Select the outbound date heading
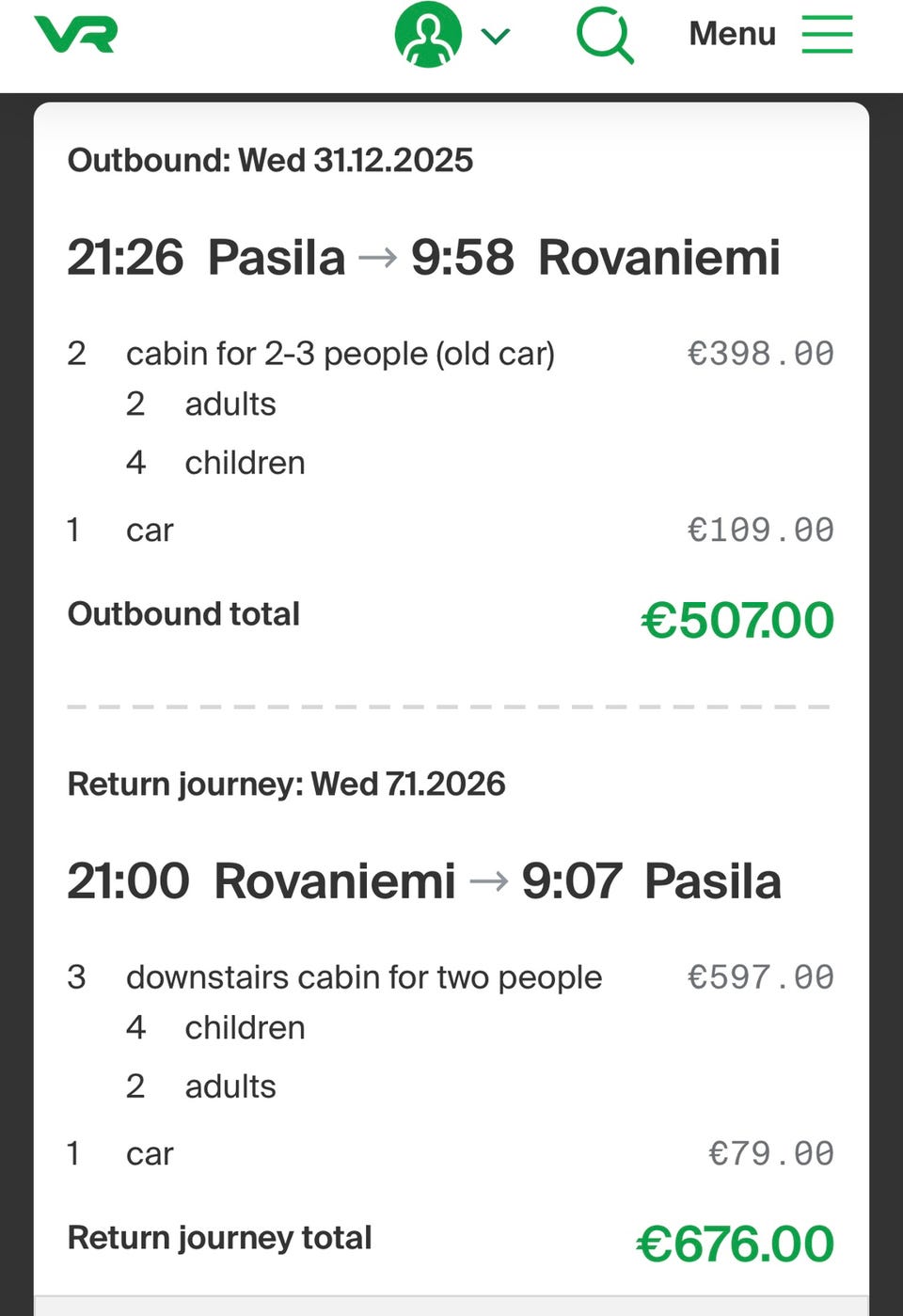 tap(270, 160)
